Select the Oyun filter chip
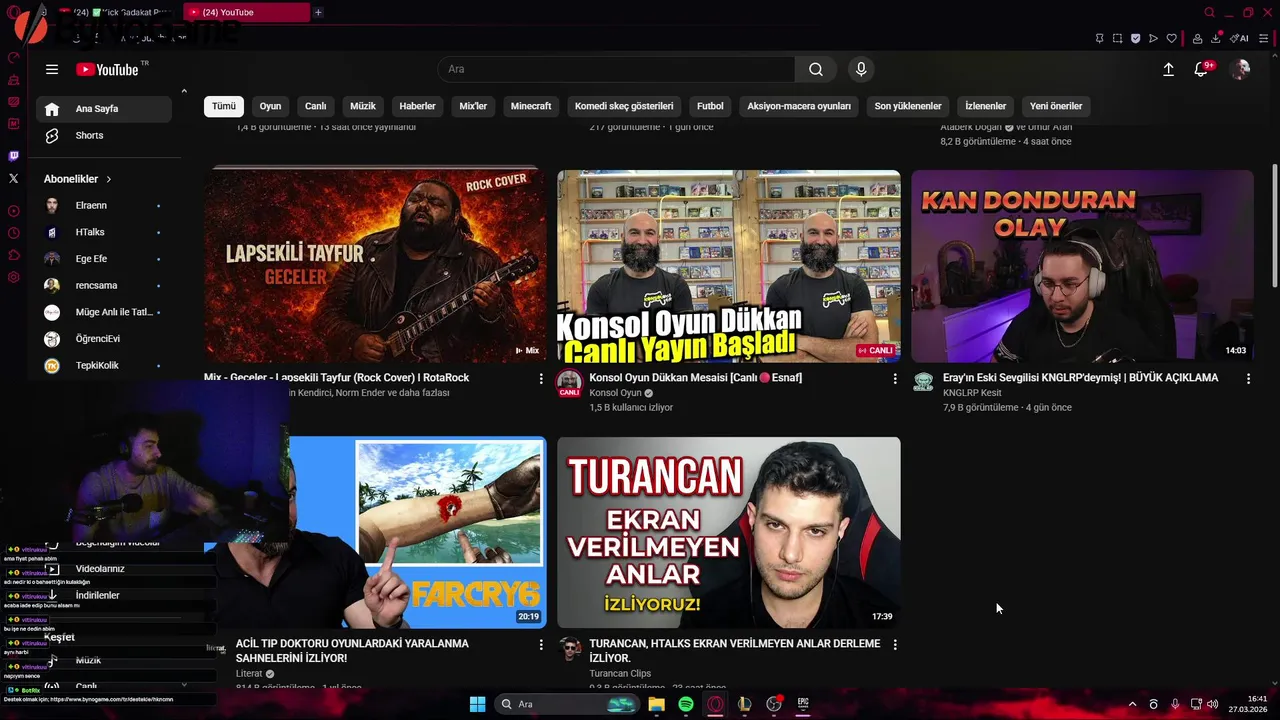The width and height of the screenshot is (1280, 720). point(270,106)
